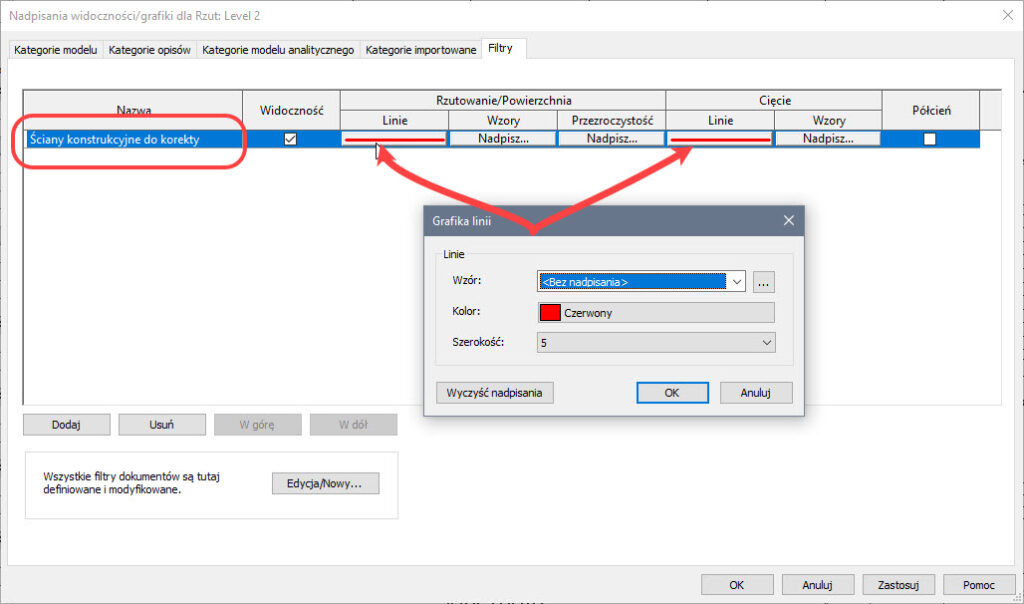Click red Linie override under Cięcie
Viewport: 1024px width, 604px height.
pyautogui.click(x=720, y=140)
